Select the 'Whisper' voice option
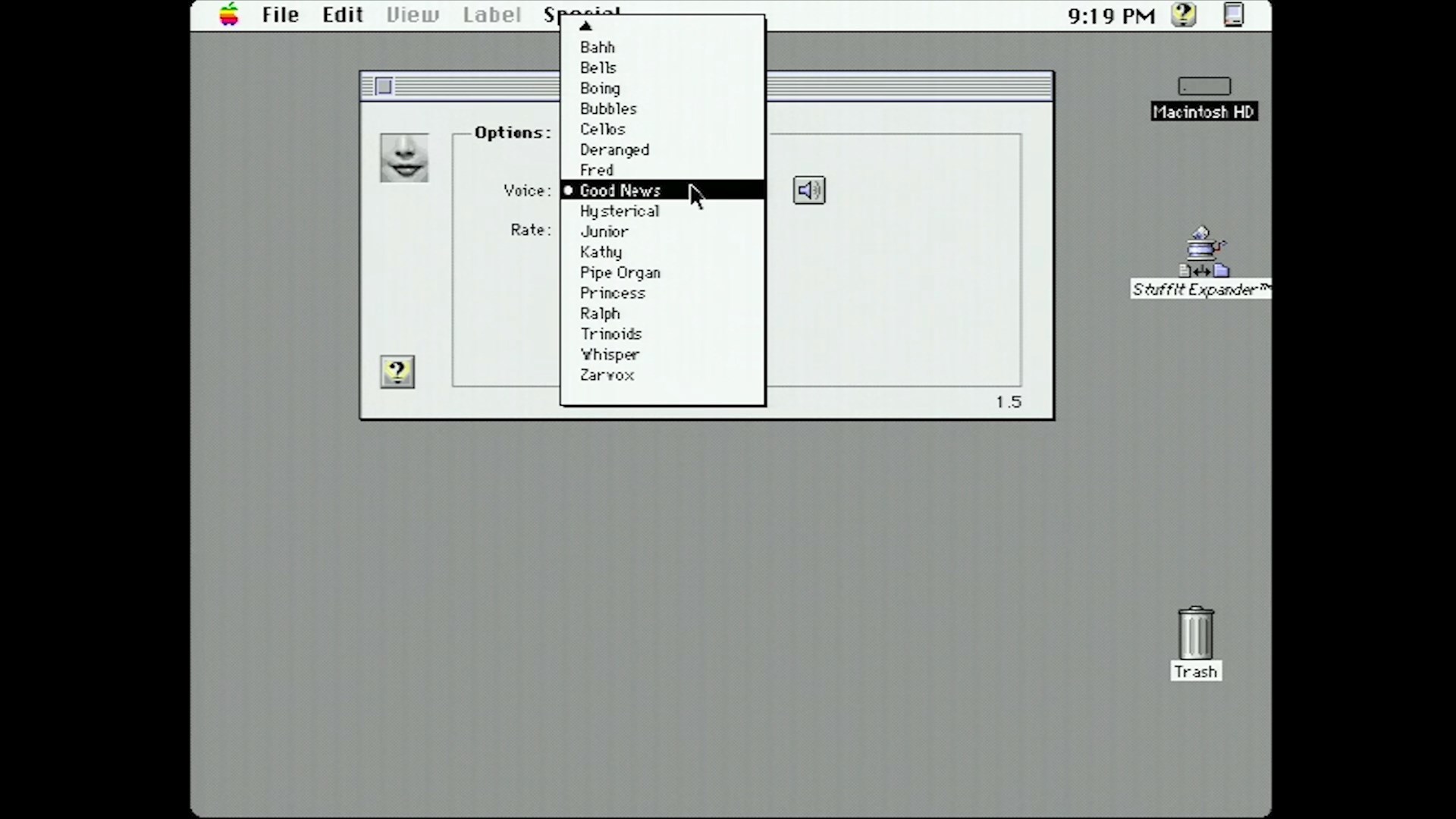 [610, 354]
